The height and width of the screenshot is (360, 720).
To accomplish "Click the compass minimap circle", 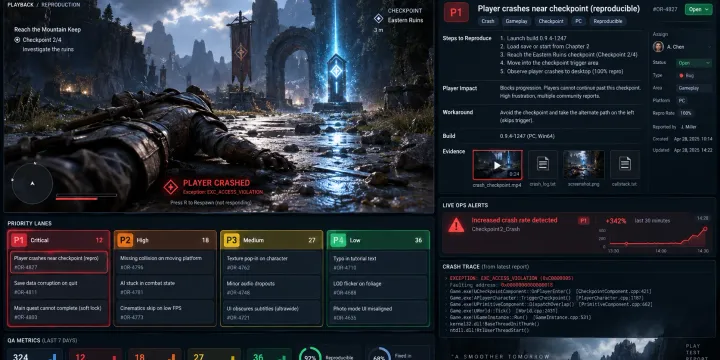I will pyautogui.click(x=32, y=183).
